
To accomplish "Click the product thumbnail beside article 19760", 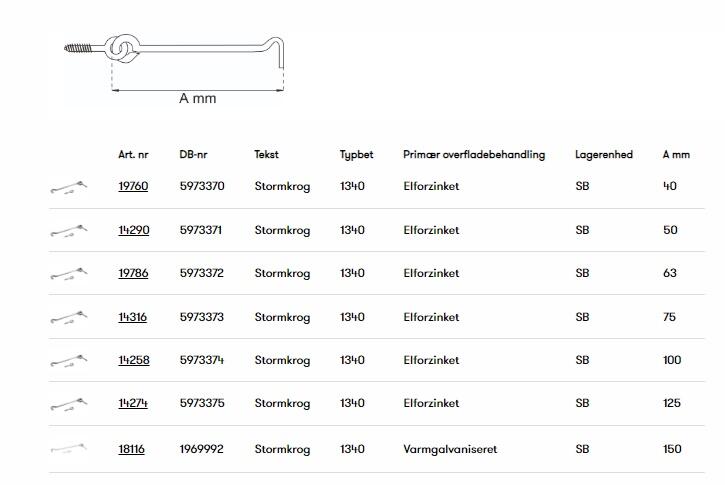I will (68, 187).
